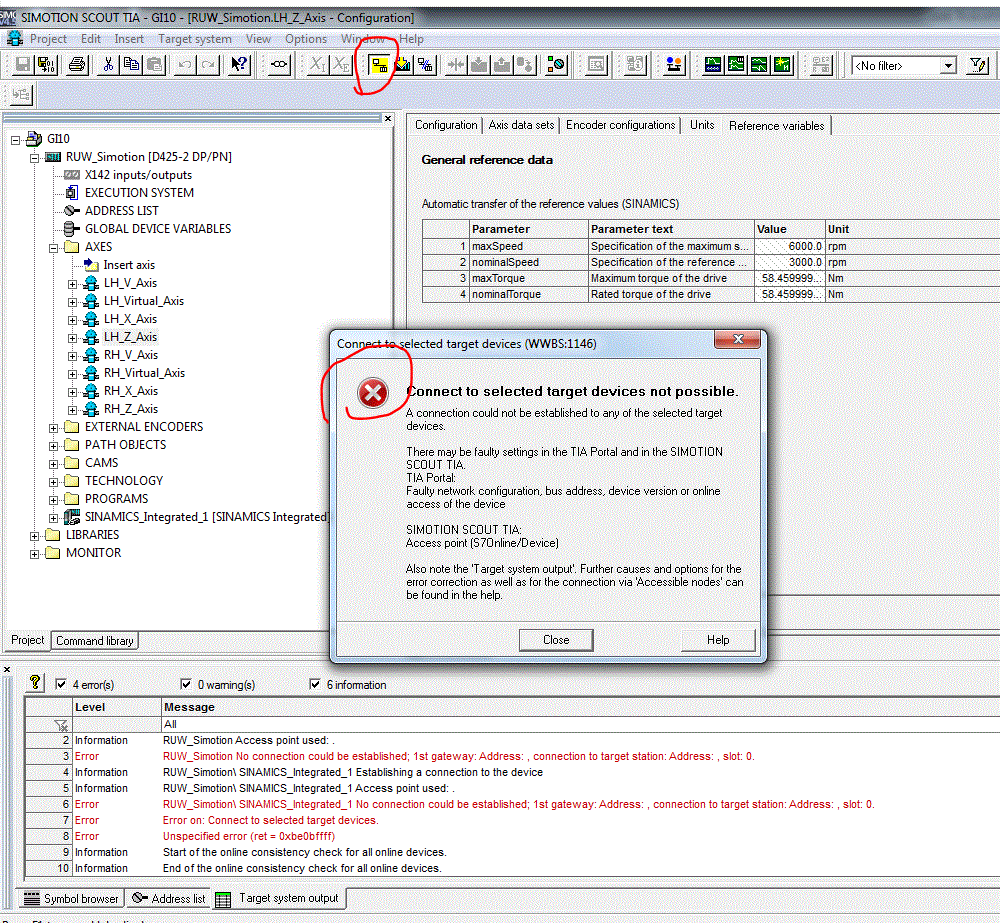This screenshot has height=923, width=1000.
Task: Click the Help button in error dialog
Action: 717,640
